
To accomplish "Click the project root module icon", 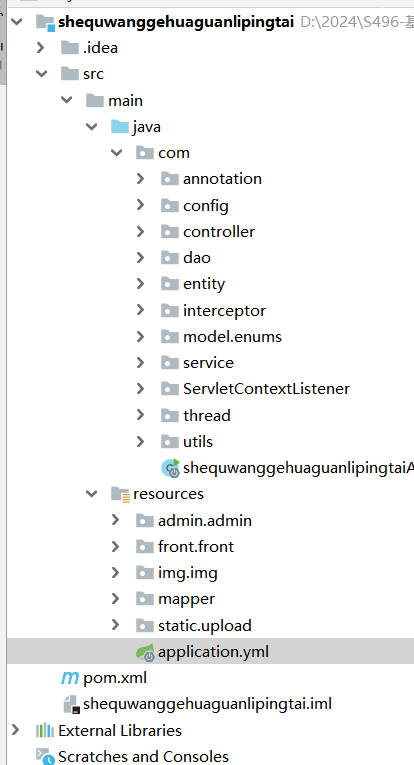I will click(x=45, y=22).
